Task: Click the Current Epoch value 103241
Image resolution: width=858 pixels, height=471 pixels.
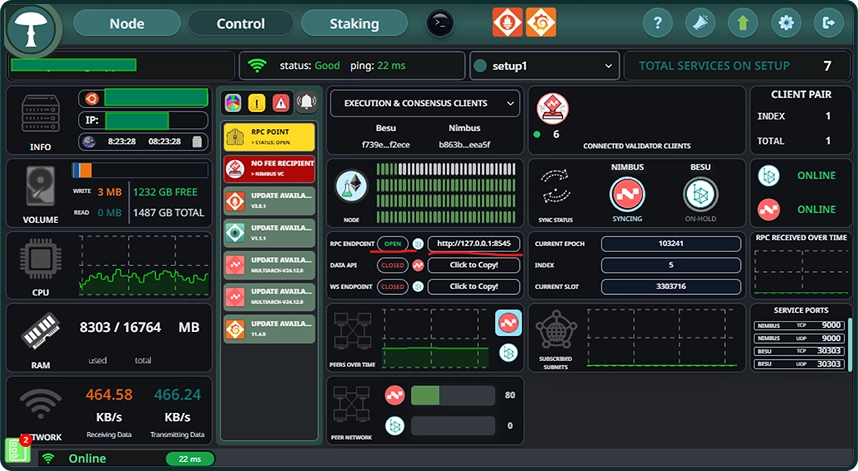Action: point(671,243)
